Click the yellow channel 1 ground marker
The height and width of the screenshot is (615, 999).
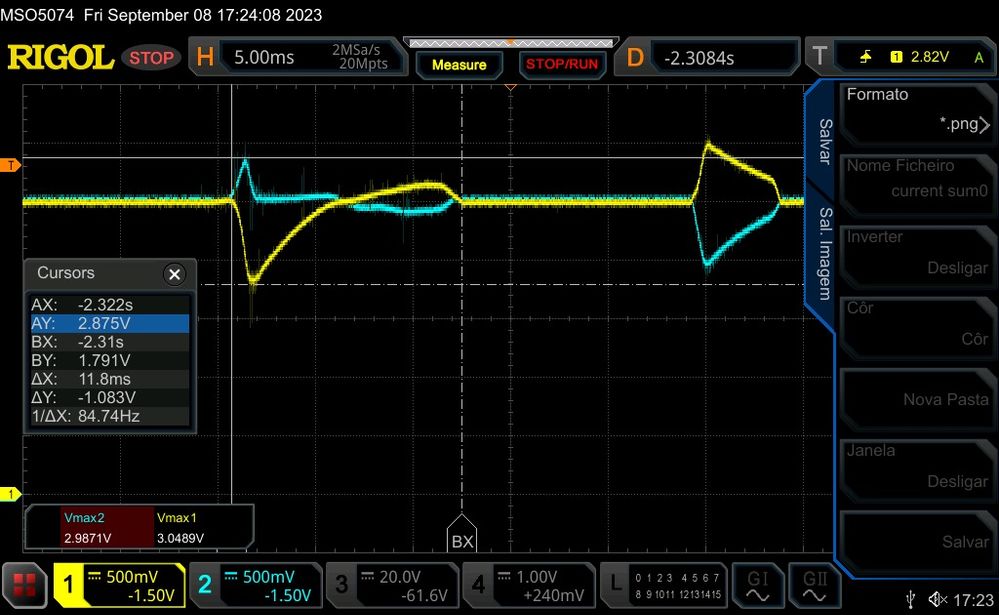point(11,494)
